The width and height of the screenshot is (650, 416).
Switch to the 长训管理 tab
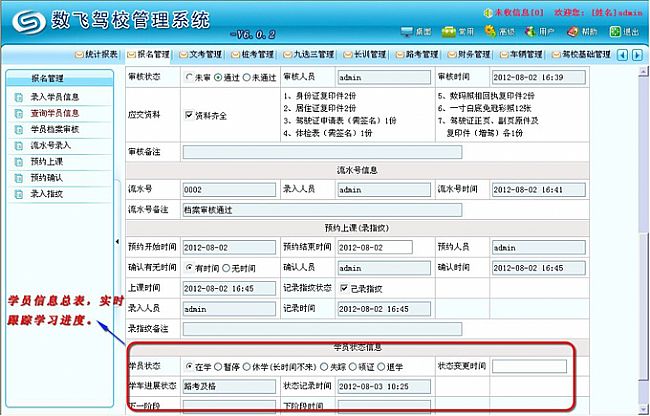point(365,54)
